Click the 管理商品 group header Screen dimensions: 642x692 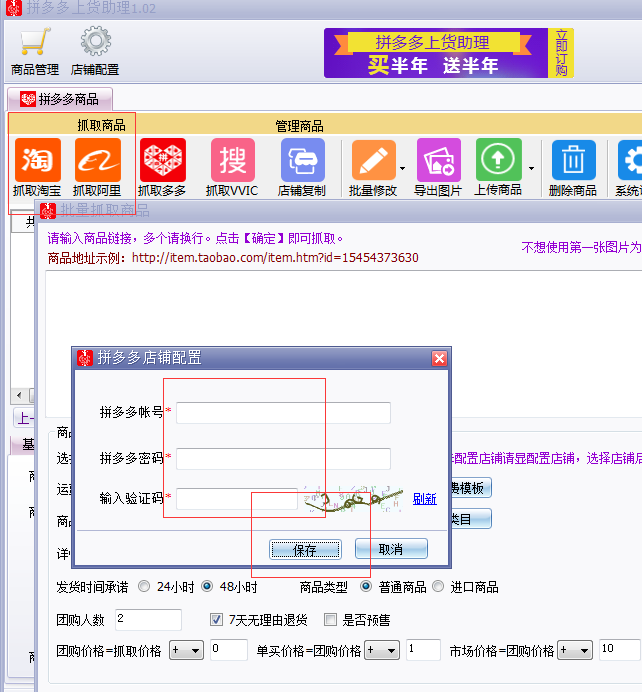coord(300,126)
